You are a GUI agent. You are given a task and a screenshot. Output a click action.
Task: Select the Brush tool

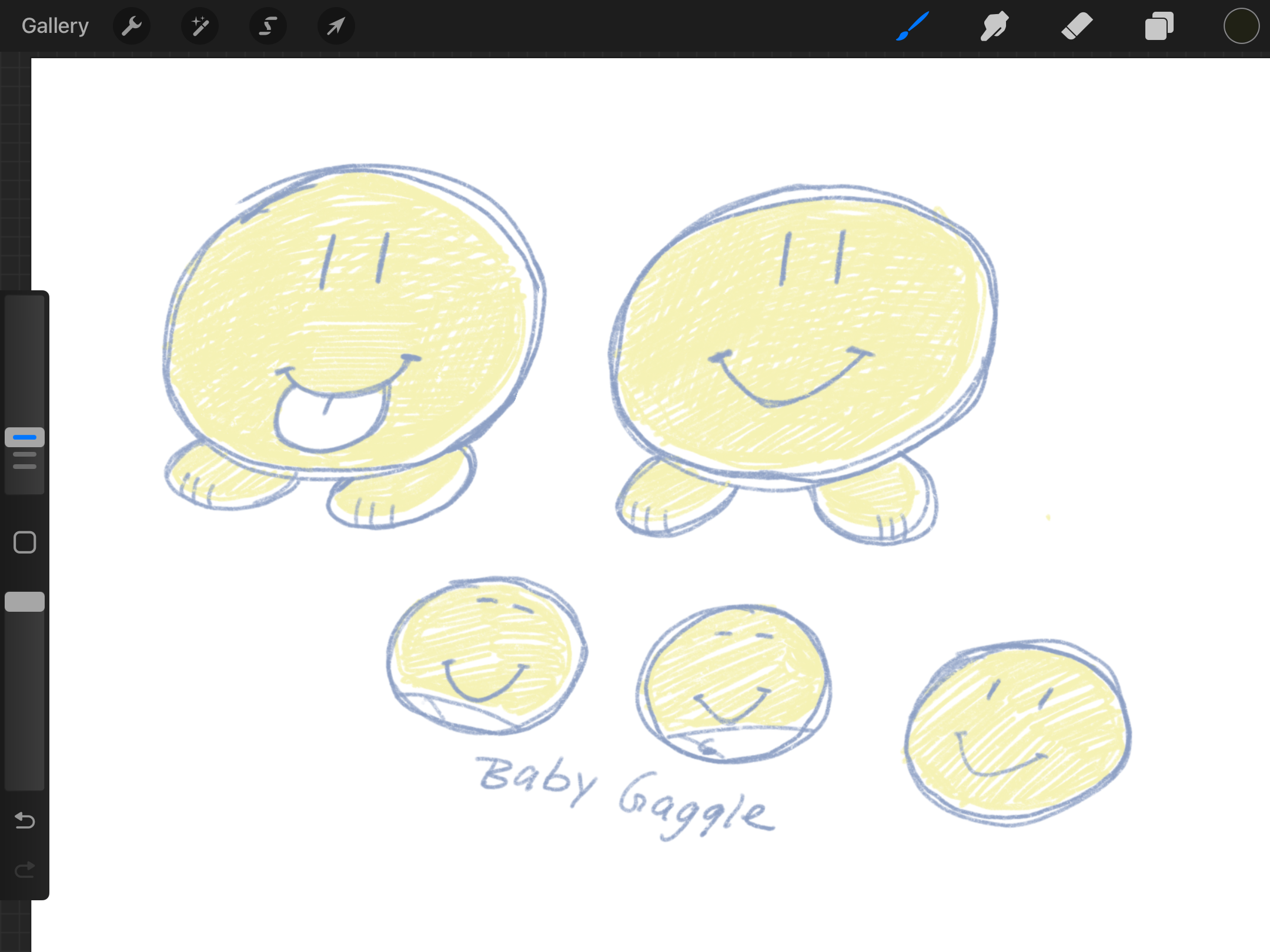pos(913,26)
